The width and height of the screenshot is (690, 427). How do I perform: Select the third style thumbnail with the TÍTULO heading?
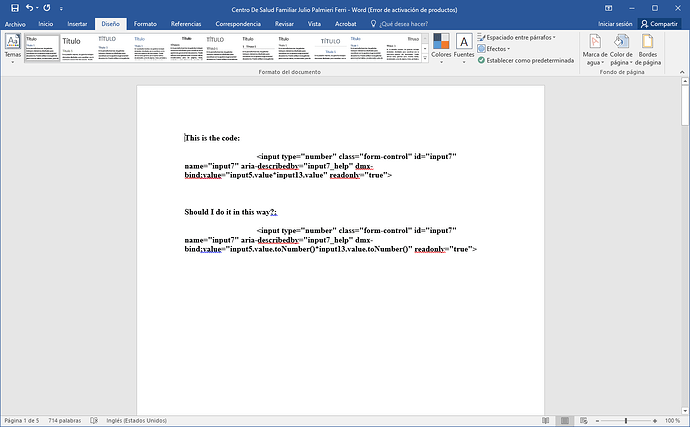[x=114, y=48]
